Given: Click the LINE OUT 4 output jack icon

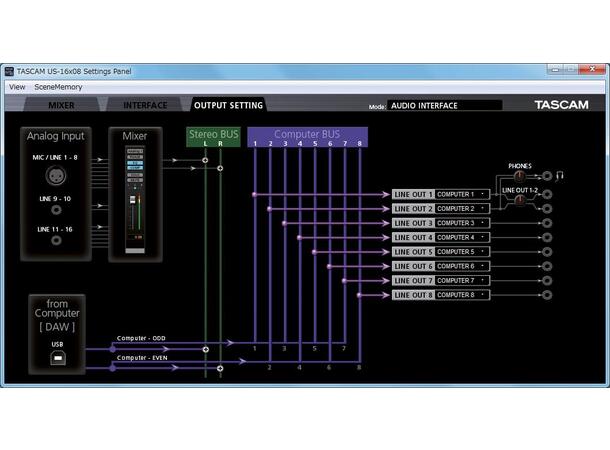Looking at the screenshot, I should click(547, 238).
